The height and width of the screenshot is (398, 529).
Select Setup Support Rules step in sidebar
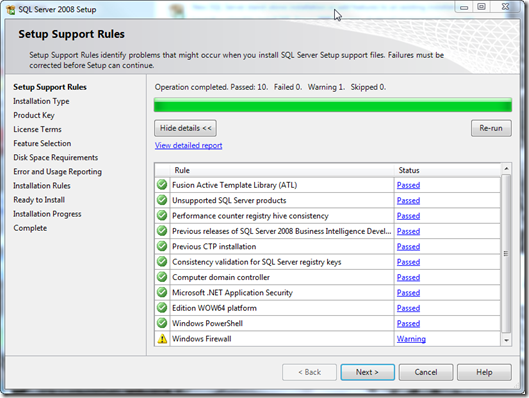coord(50,87)
